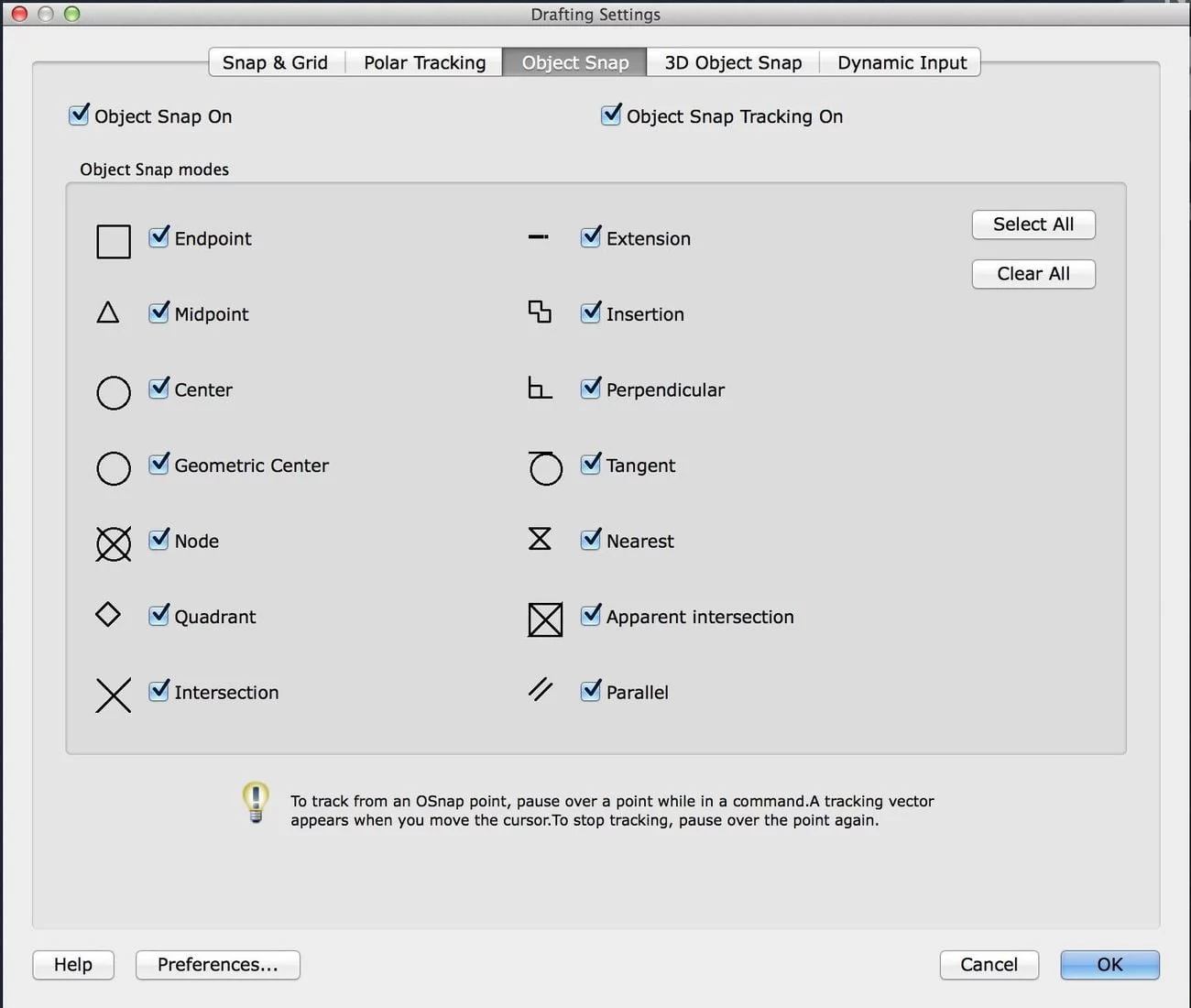Uncheck Object Snap Tracking On

click(x=611, y=115)
